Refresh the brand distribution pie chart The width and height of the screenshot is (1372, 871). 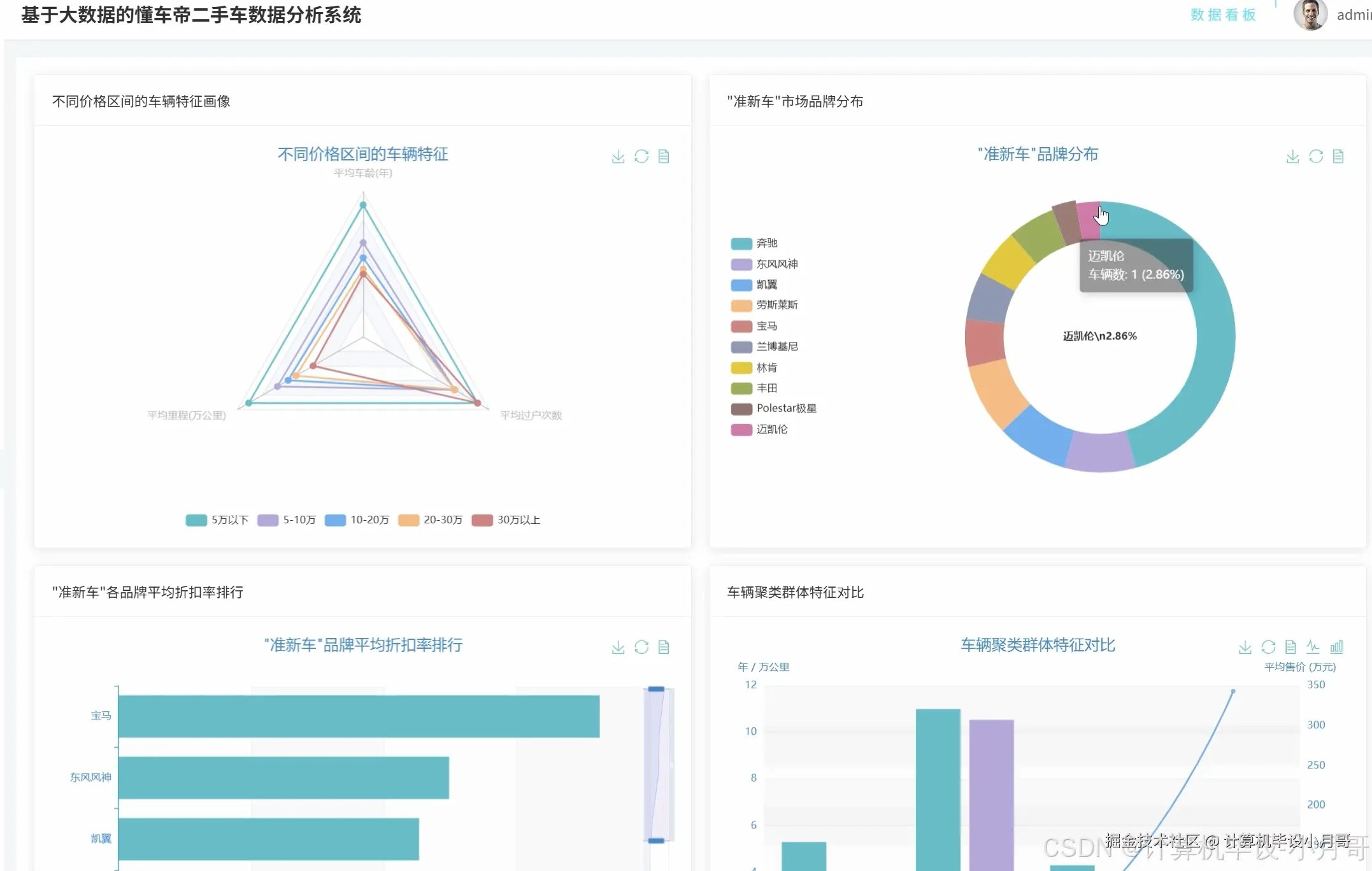point(1316,157)
